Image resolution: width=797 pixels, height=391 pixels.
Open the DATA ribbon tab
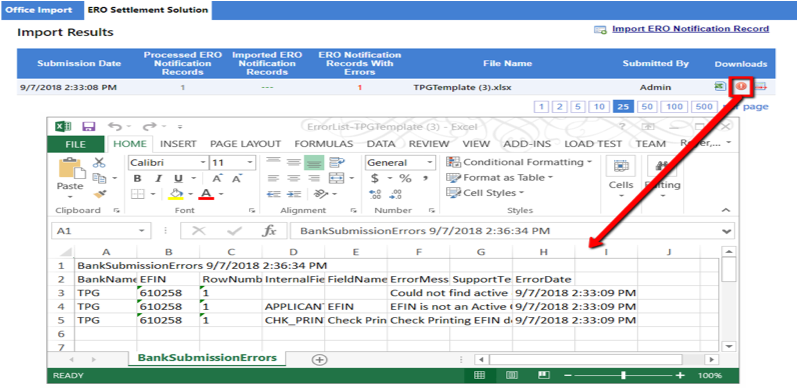tap(381, 144)
